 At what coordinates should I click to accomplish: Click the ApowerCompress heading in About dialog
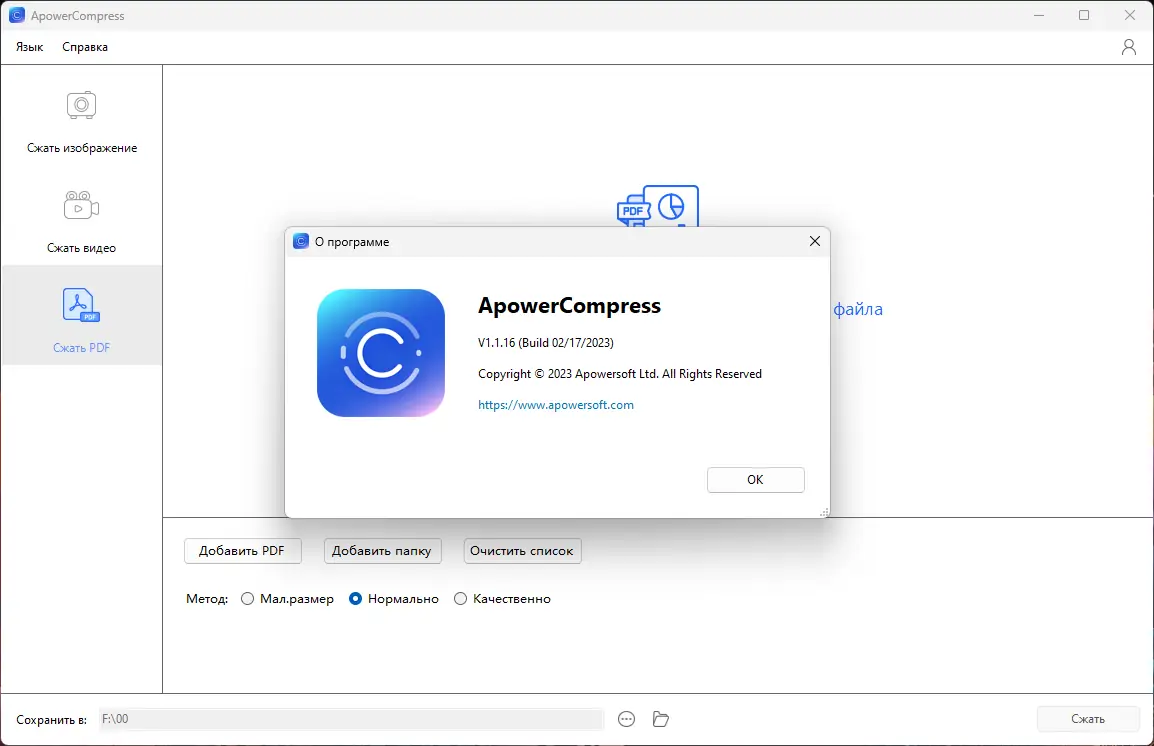(x=570, y=305)
